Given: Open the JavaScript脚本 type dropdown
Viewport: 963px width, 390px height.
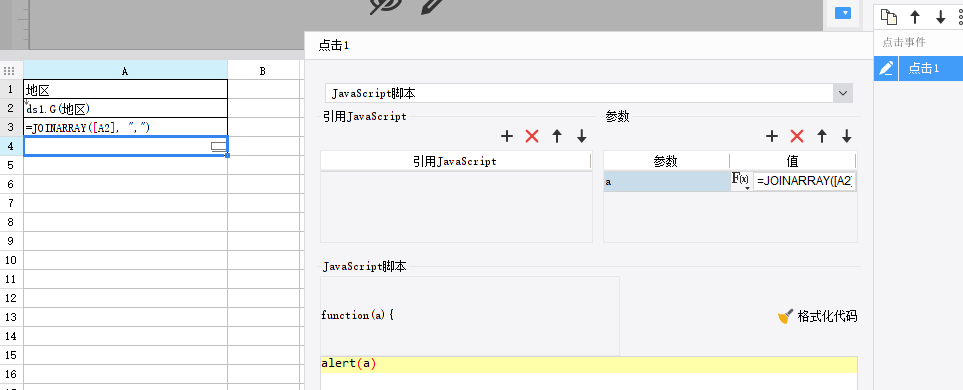Looking at the screenshot, I should point(843,93).
